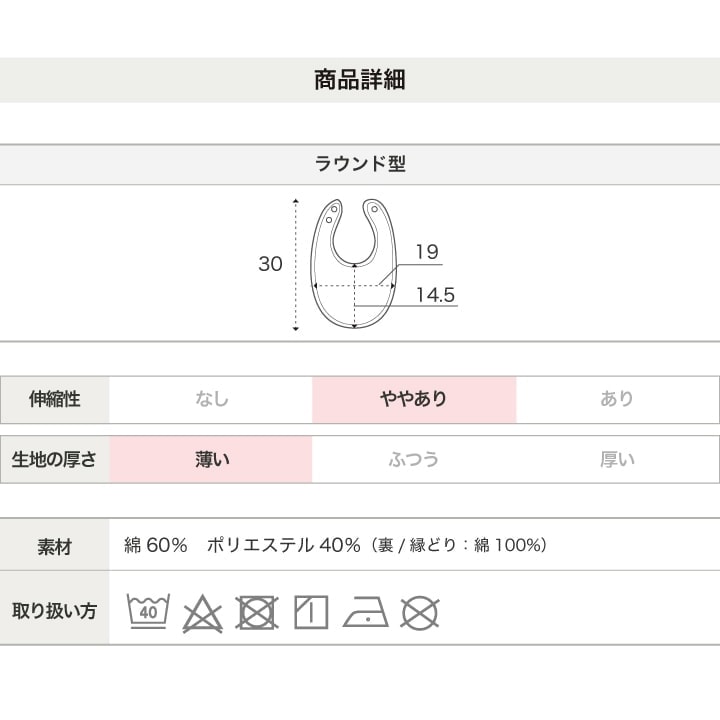This screenshot has height=720, width=720.
Task: Click the round bib diagram
Action: (354, 264)
